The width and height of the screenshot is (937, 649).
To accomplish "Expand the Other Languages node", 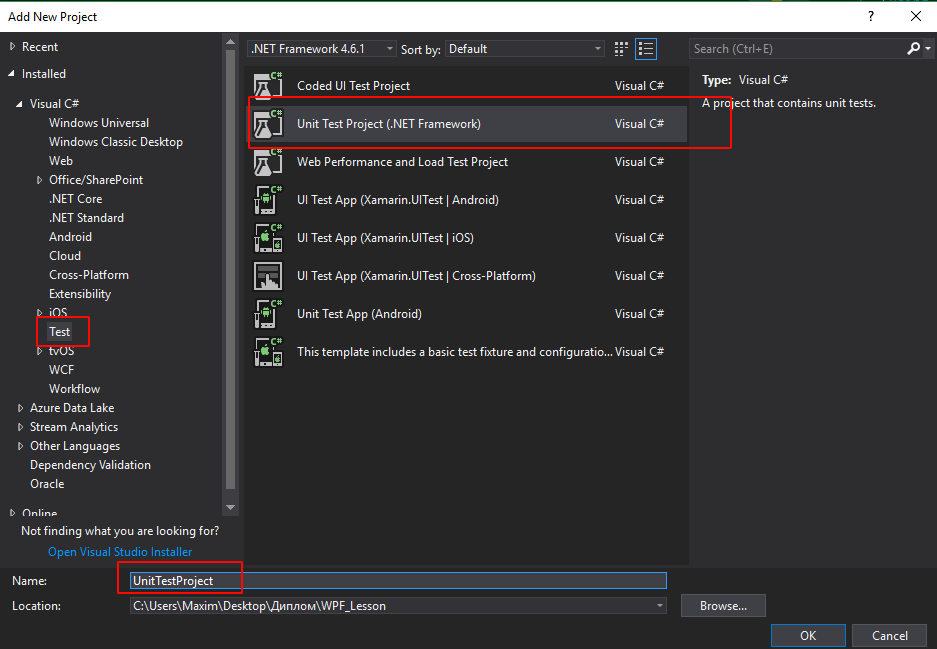I will click(20, 446).
